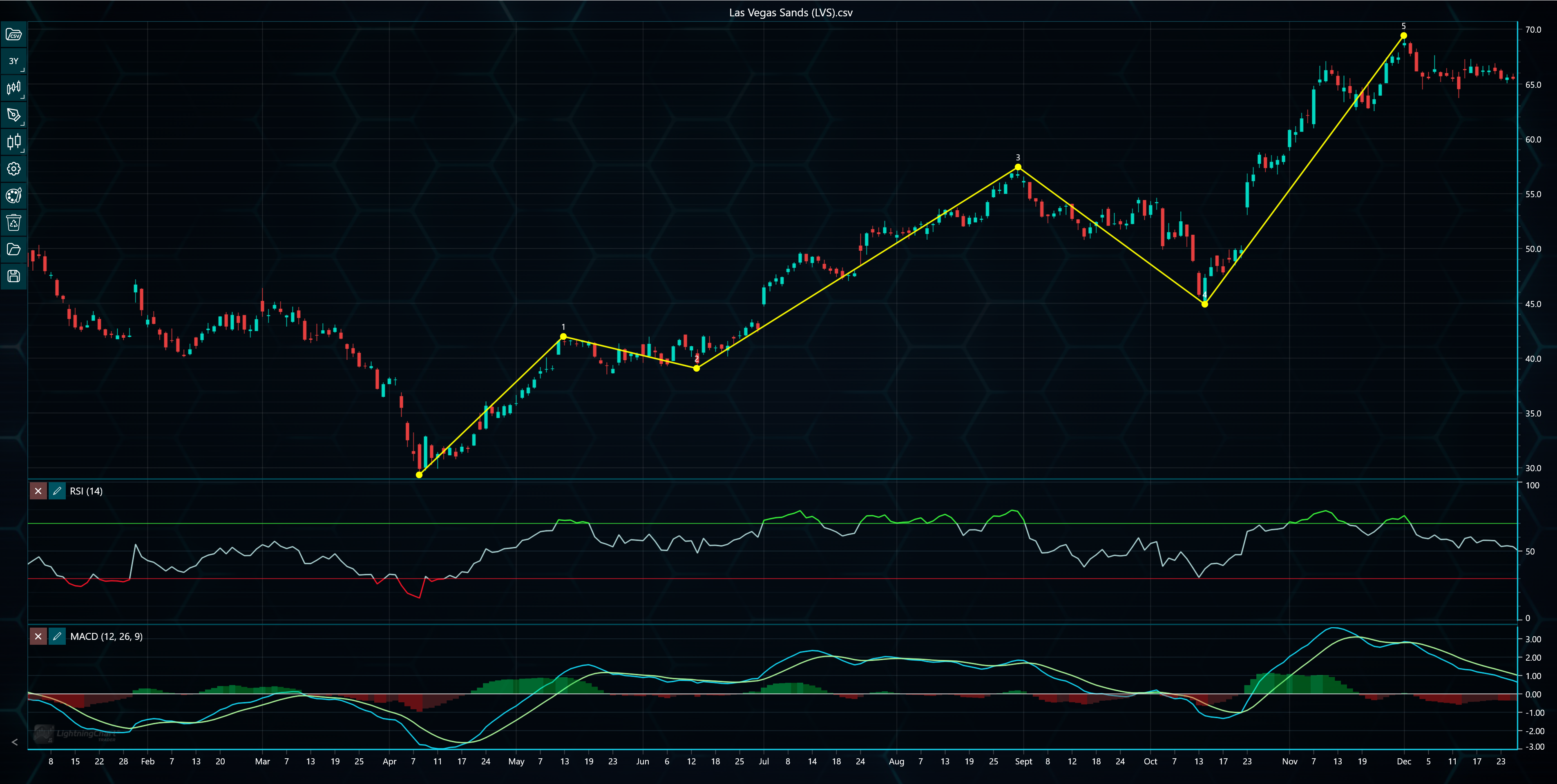Open saved chart folder icon
The height and width of the screenshot is (784, 1557).
[x=14, y=249]
